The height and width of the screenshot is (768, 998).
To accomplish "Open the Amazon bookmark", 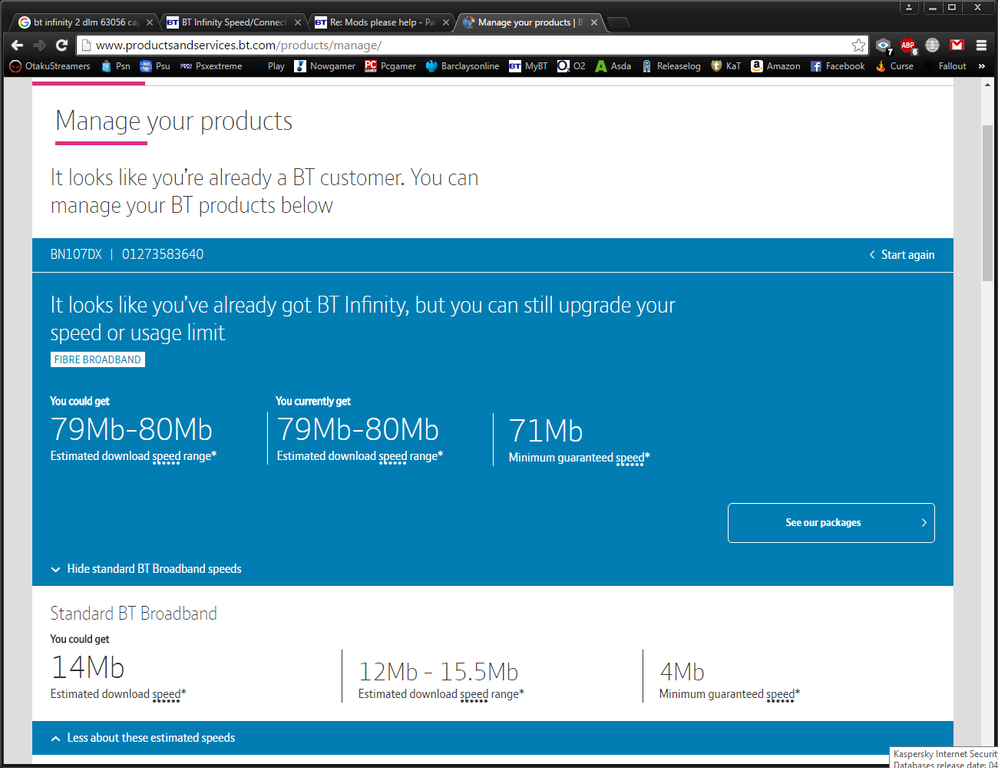I will click(x=776, y=66).
